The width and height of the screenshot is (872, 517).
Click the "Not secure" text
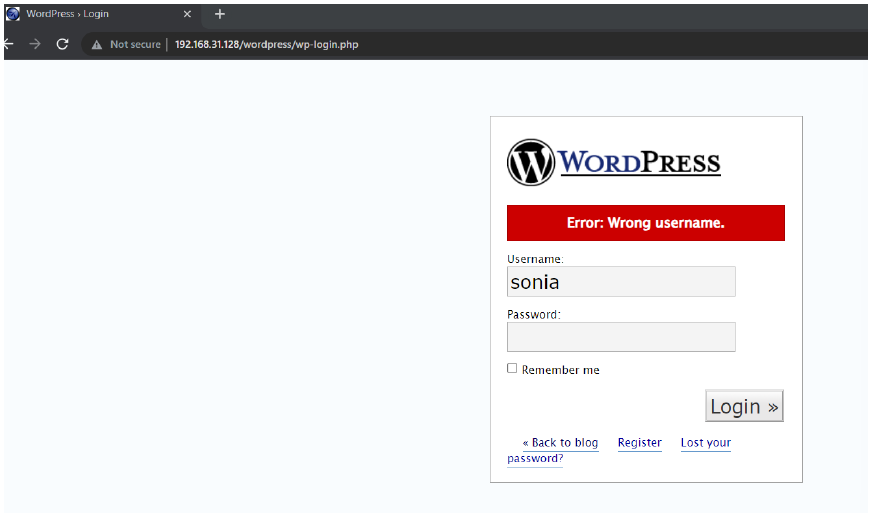[135, 44]
